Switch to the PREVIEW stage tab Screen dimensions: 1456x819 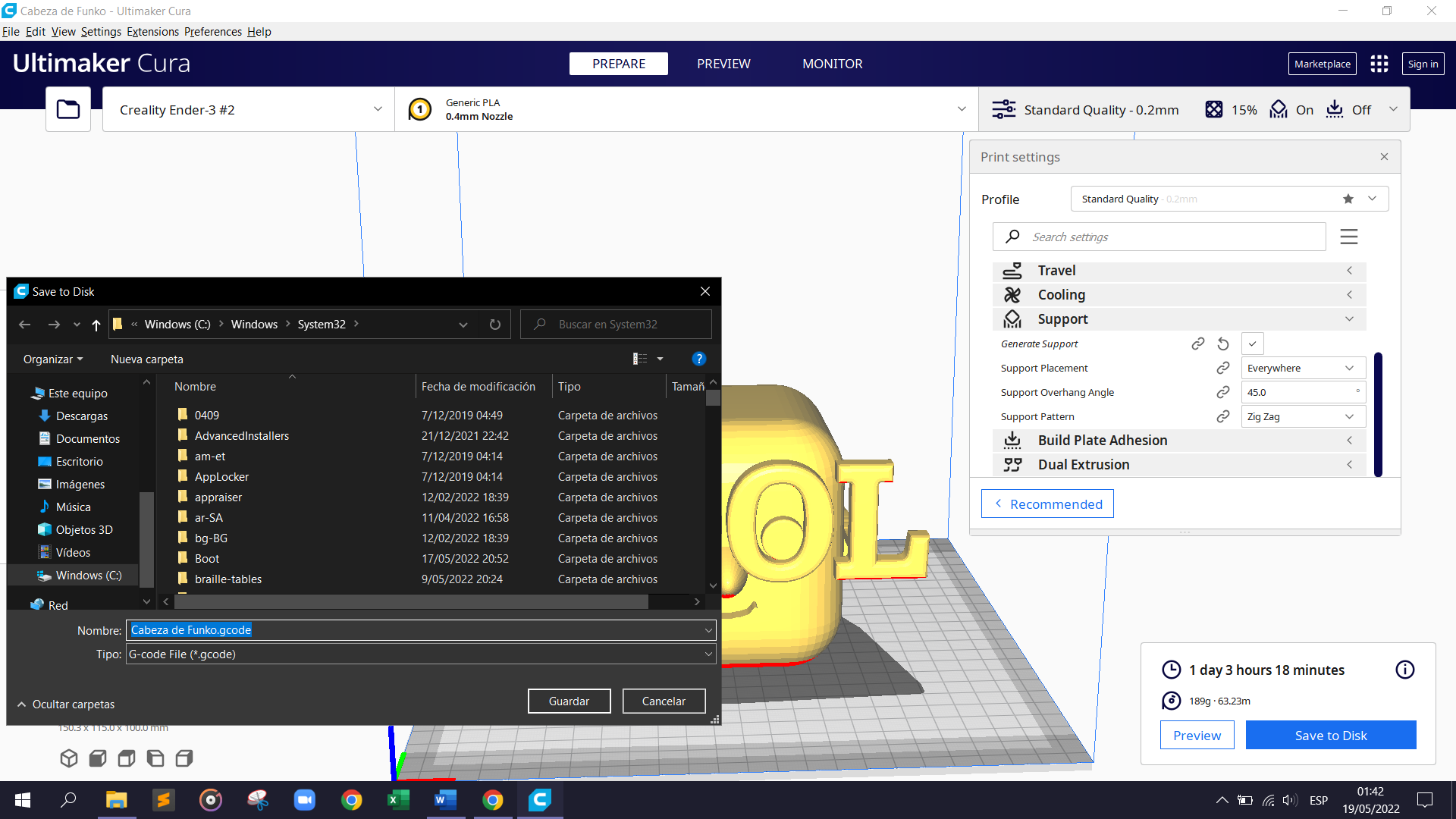tap(723, 64)
